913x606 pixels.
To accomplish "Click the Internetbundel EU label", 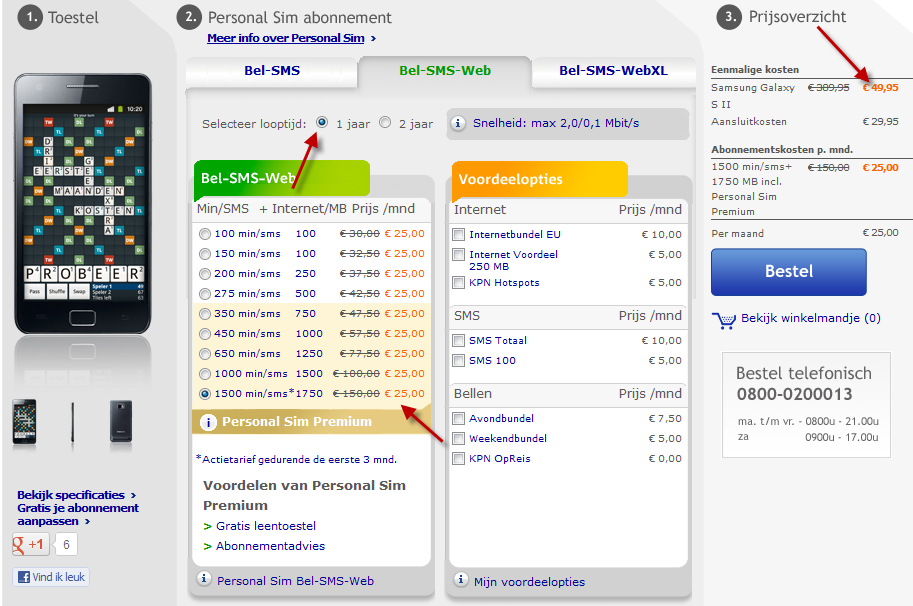I will (515, 235).
